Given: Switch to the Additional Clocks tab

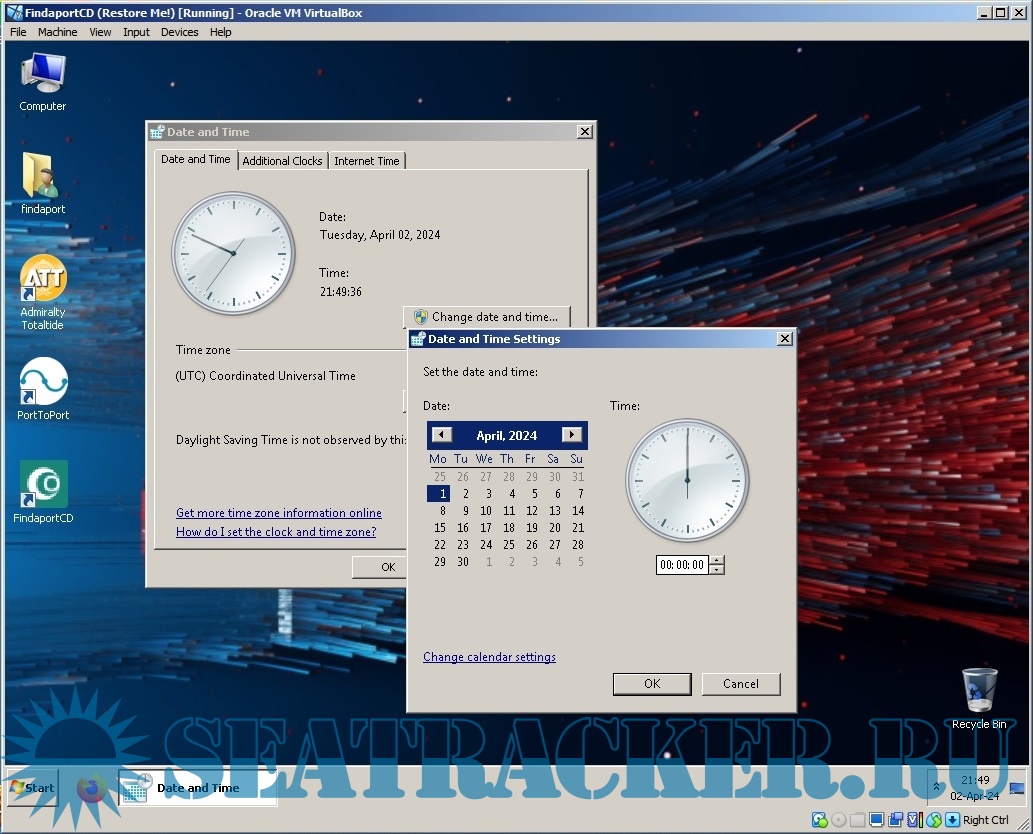Looking at the screenshot, I should pos(282,161).
